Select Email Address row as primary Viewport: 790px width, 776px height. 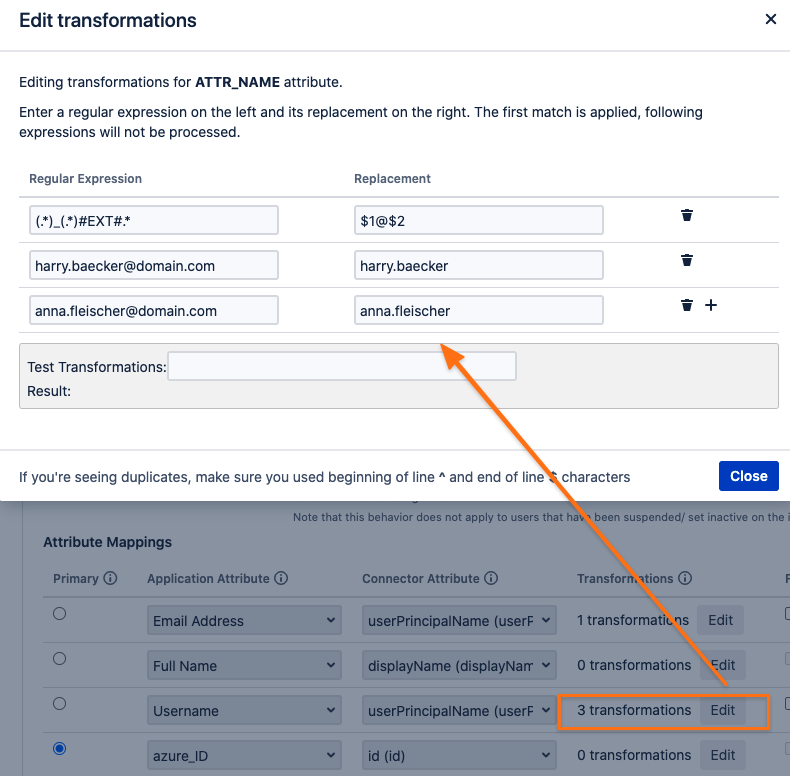pyautogui.click(x=59, y=613)
